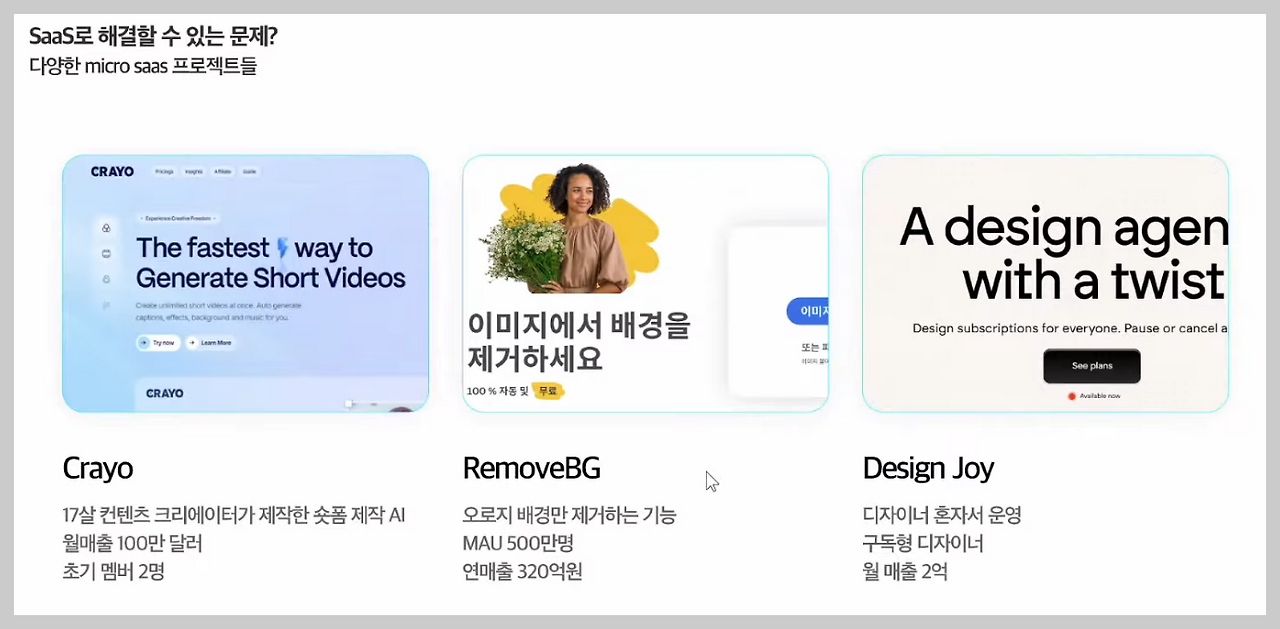1280x629 pixels.
Task: Select the Crayo card title
Action: click(98, 468)
